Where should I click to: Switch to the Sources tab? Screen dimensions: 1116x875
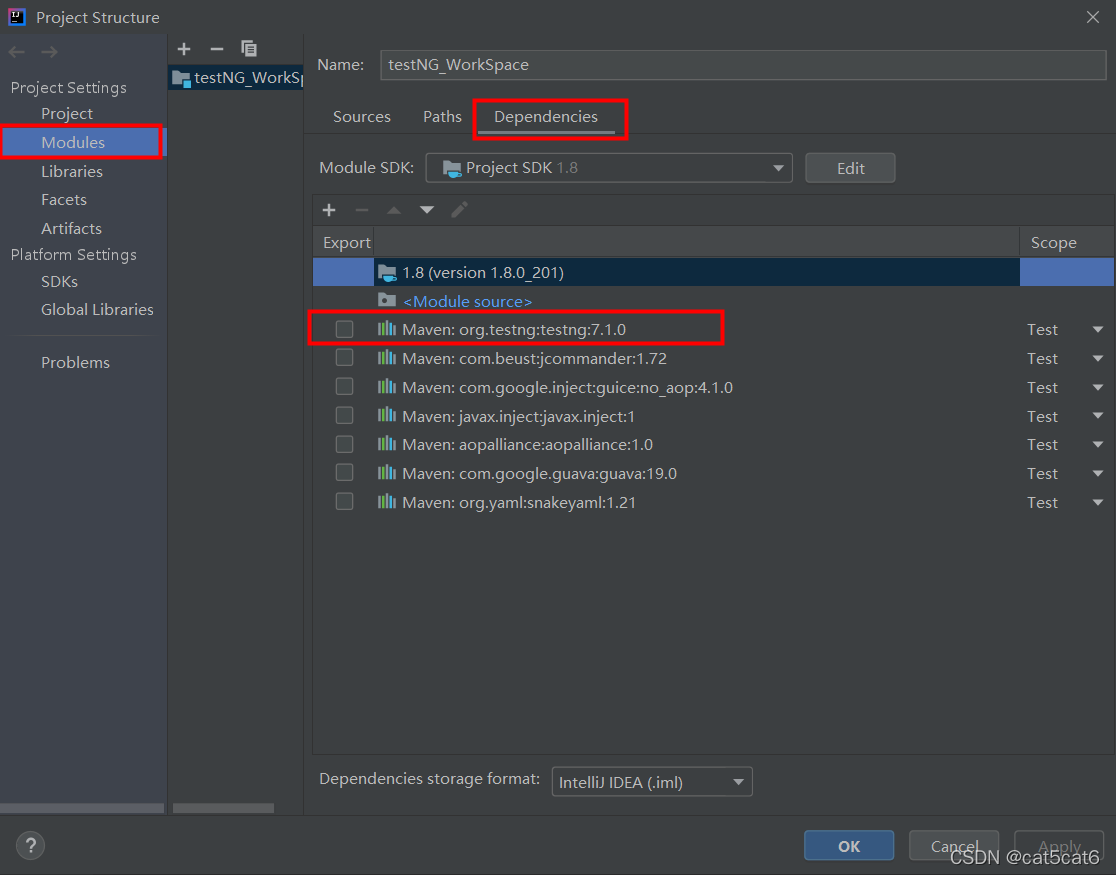[362, 117]
